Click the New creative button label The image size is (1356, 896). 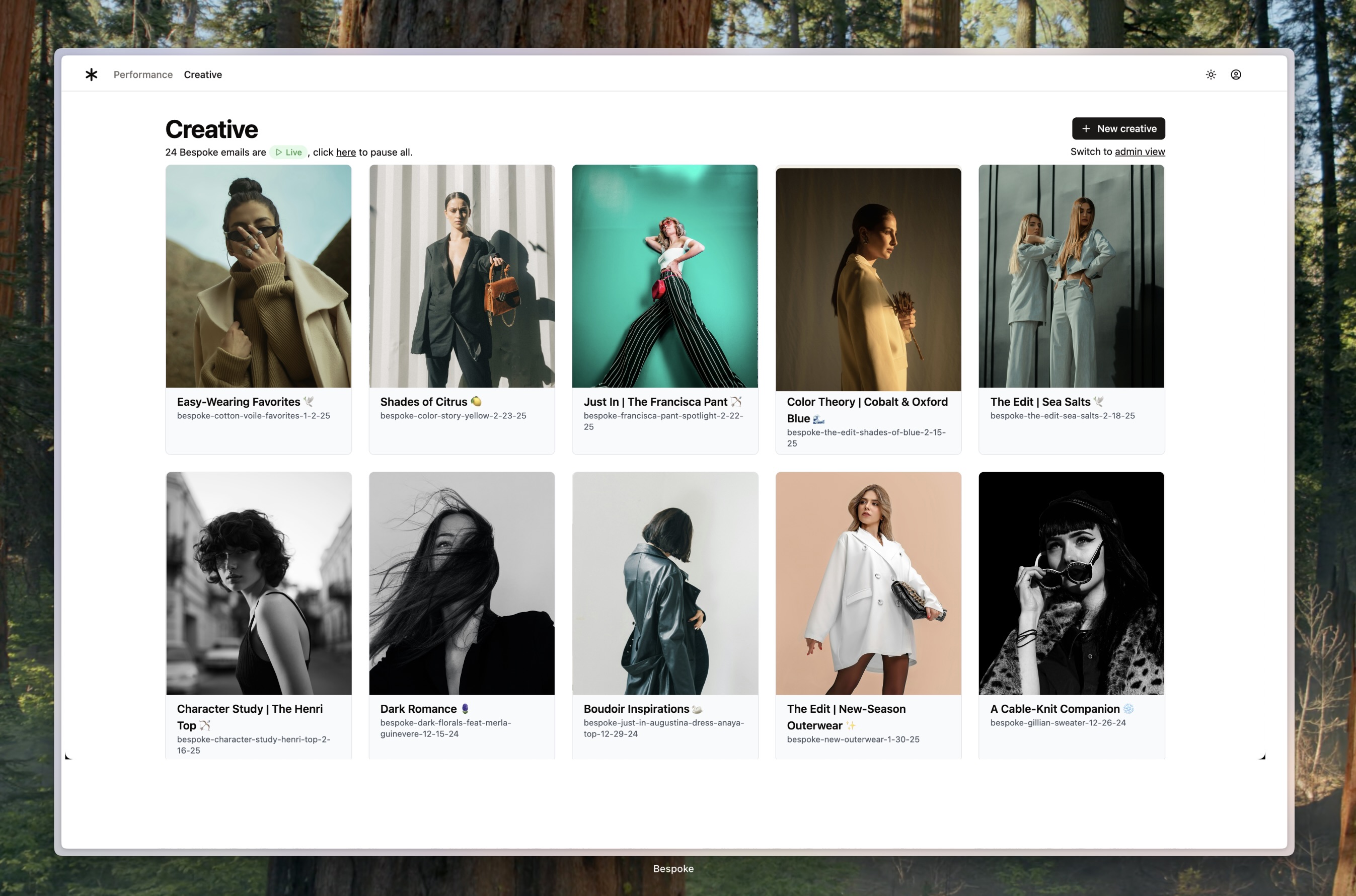1126,128
